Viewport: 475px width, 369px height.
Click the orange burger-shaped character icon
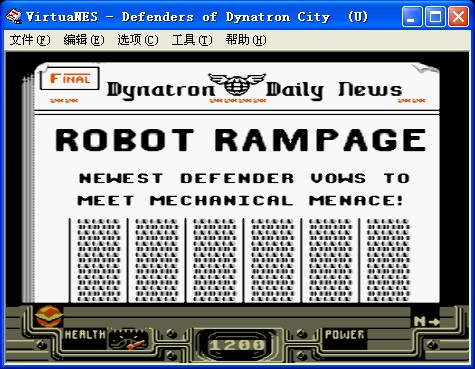pyautogui.click(x=49, y=316)
